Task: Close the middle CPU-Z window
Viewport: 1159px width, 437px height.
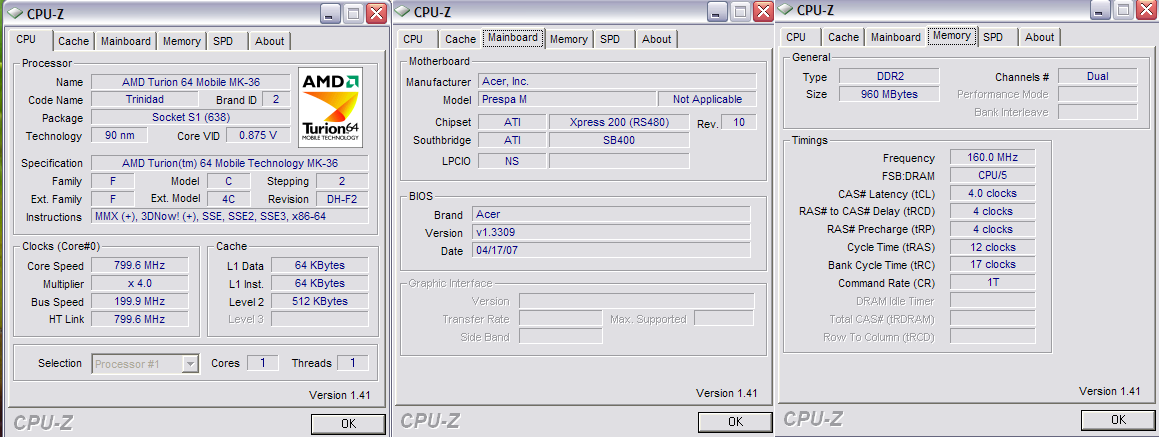Action: [763, 11]
